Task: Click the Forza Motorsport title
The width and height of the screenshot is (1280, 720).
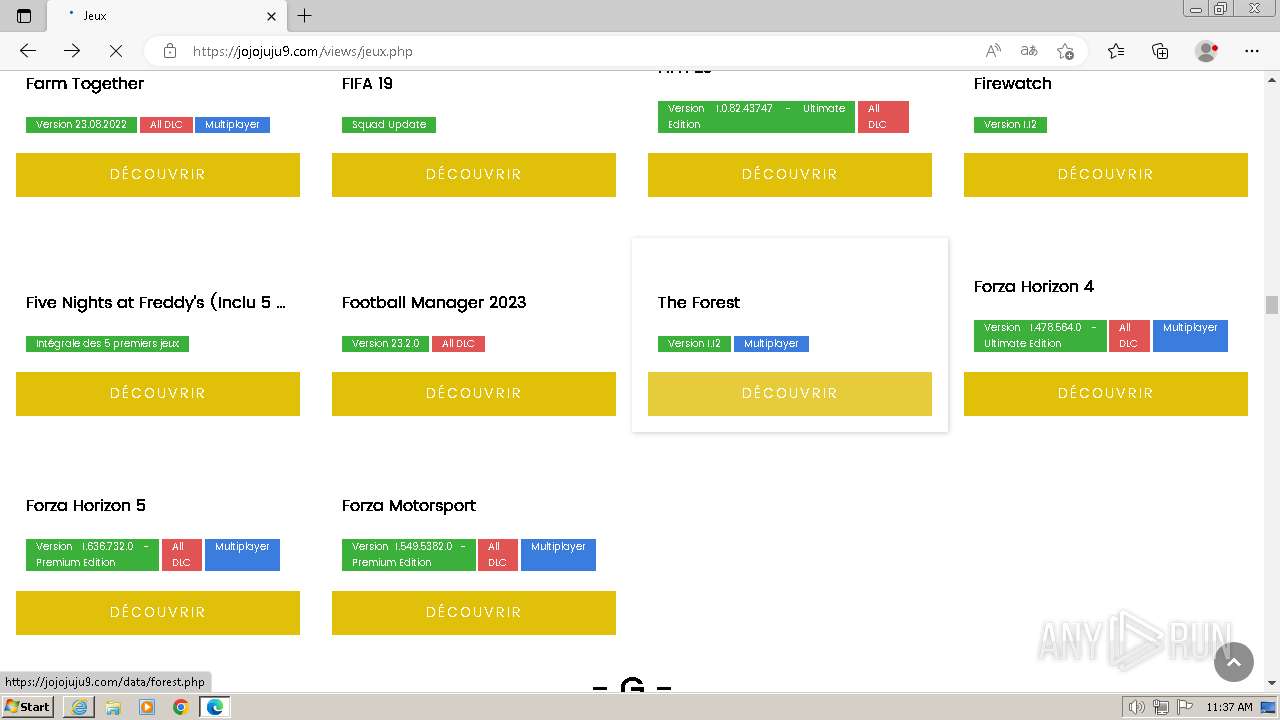Action: point(409,506)
